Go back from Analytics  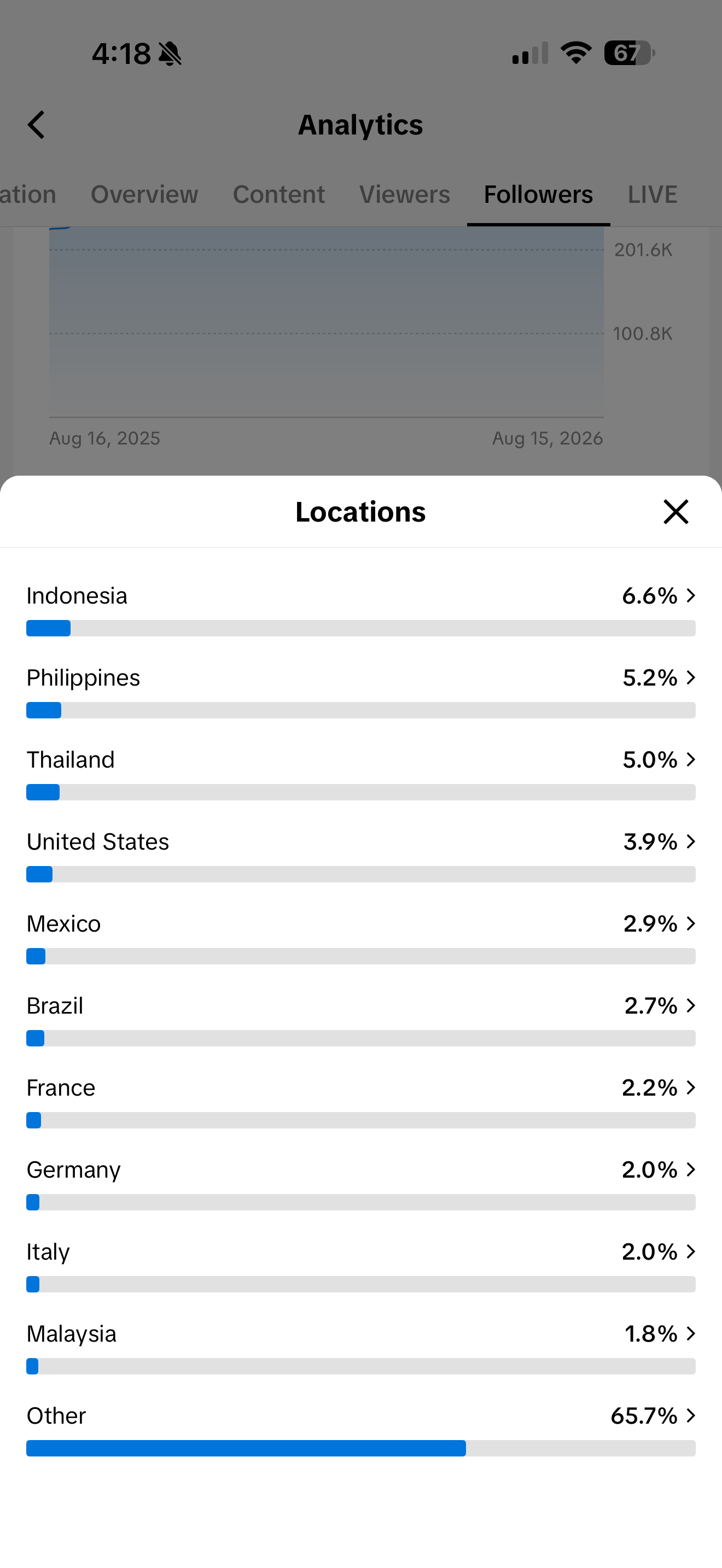(x=37, y=125)
